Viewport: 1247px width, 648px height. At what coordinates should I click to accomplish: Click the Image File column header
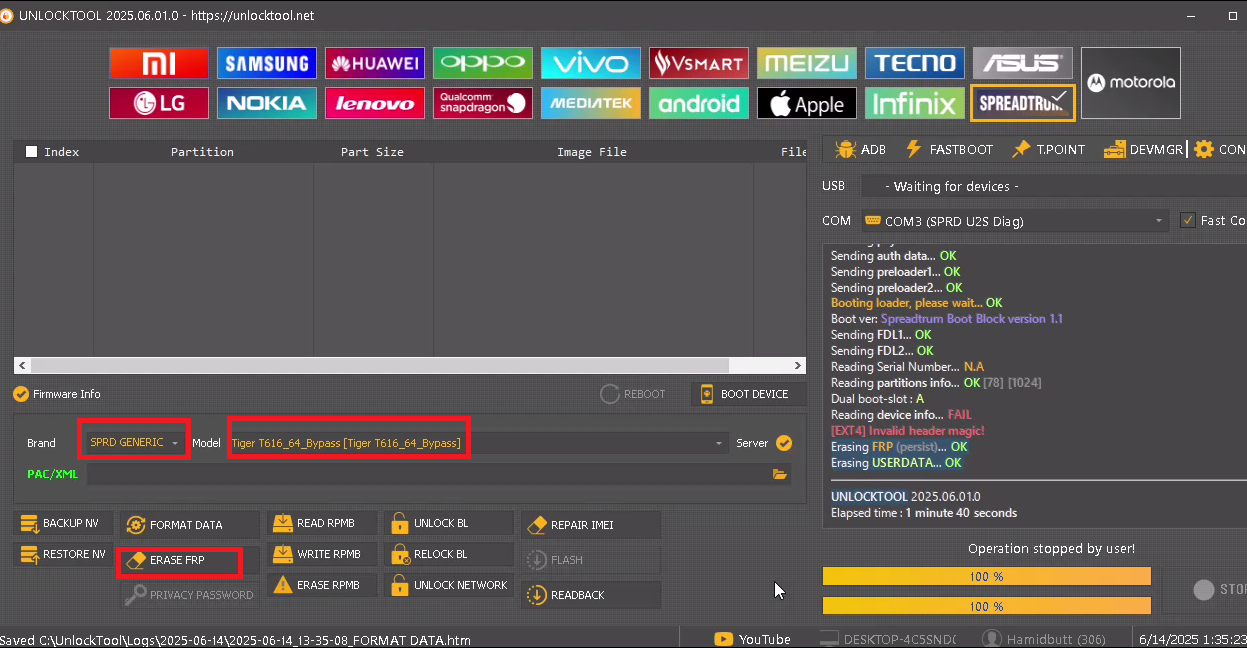(x=592, y=152)
